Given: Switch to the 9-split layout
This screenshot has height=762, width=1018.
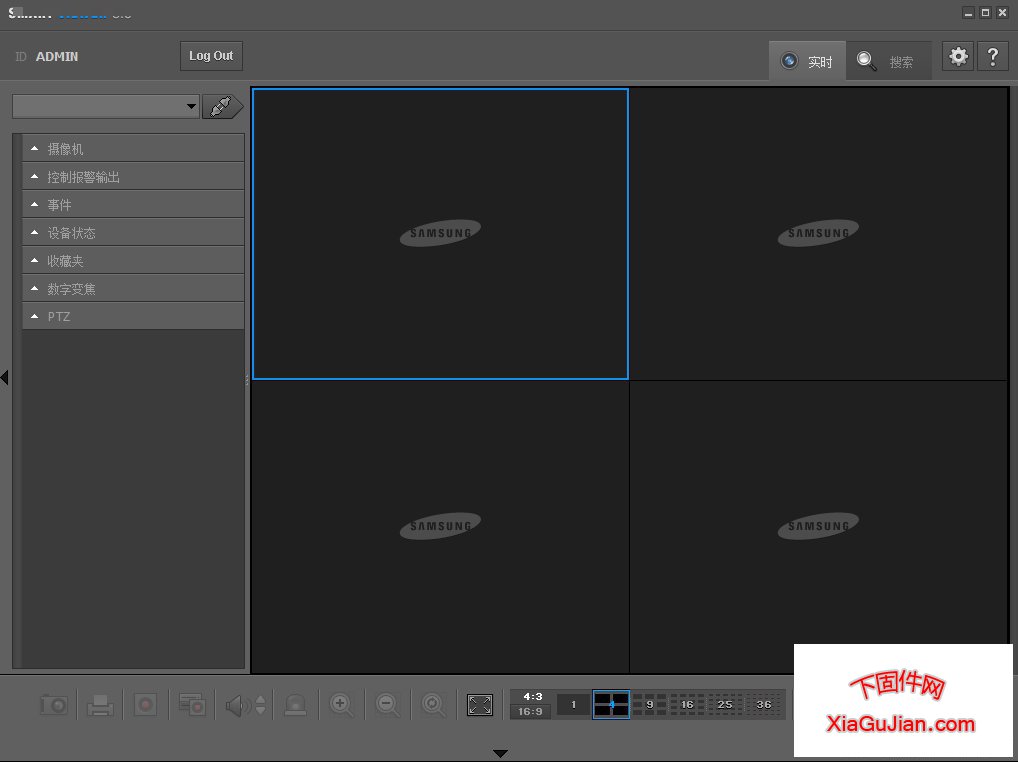Looking at the screenshot, I should point(649,705).
